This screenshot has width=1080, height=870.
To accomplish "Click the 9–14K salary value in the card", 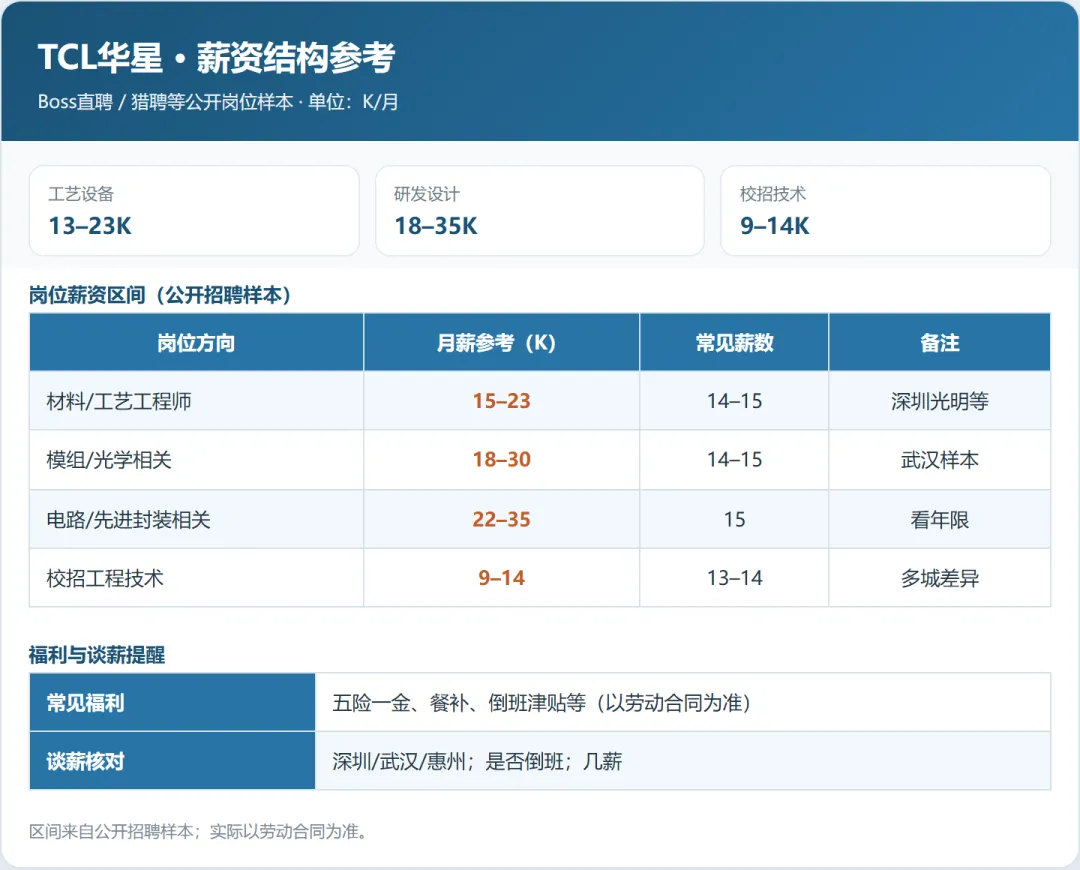I will coord(774,226).
